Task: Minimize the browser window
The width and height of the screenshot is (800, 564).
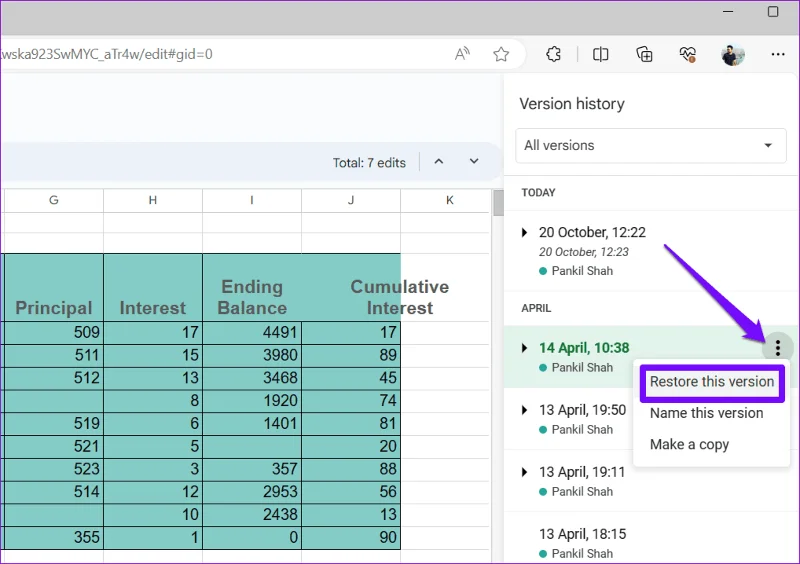Action: click(728, 11)
